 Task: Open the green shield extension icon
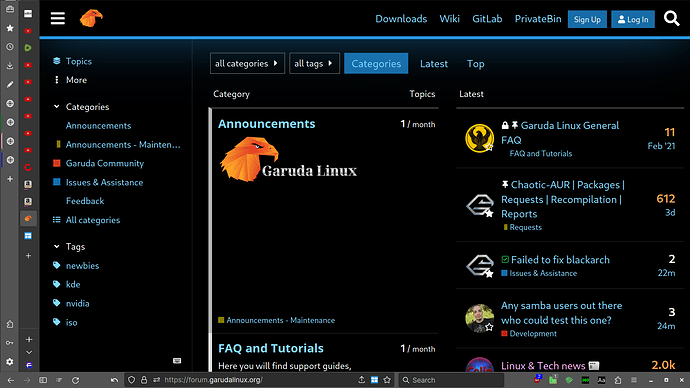pos(569,380)
